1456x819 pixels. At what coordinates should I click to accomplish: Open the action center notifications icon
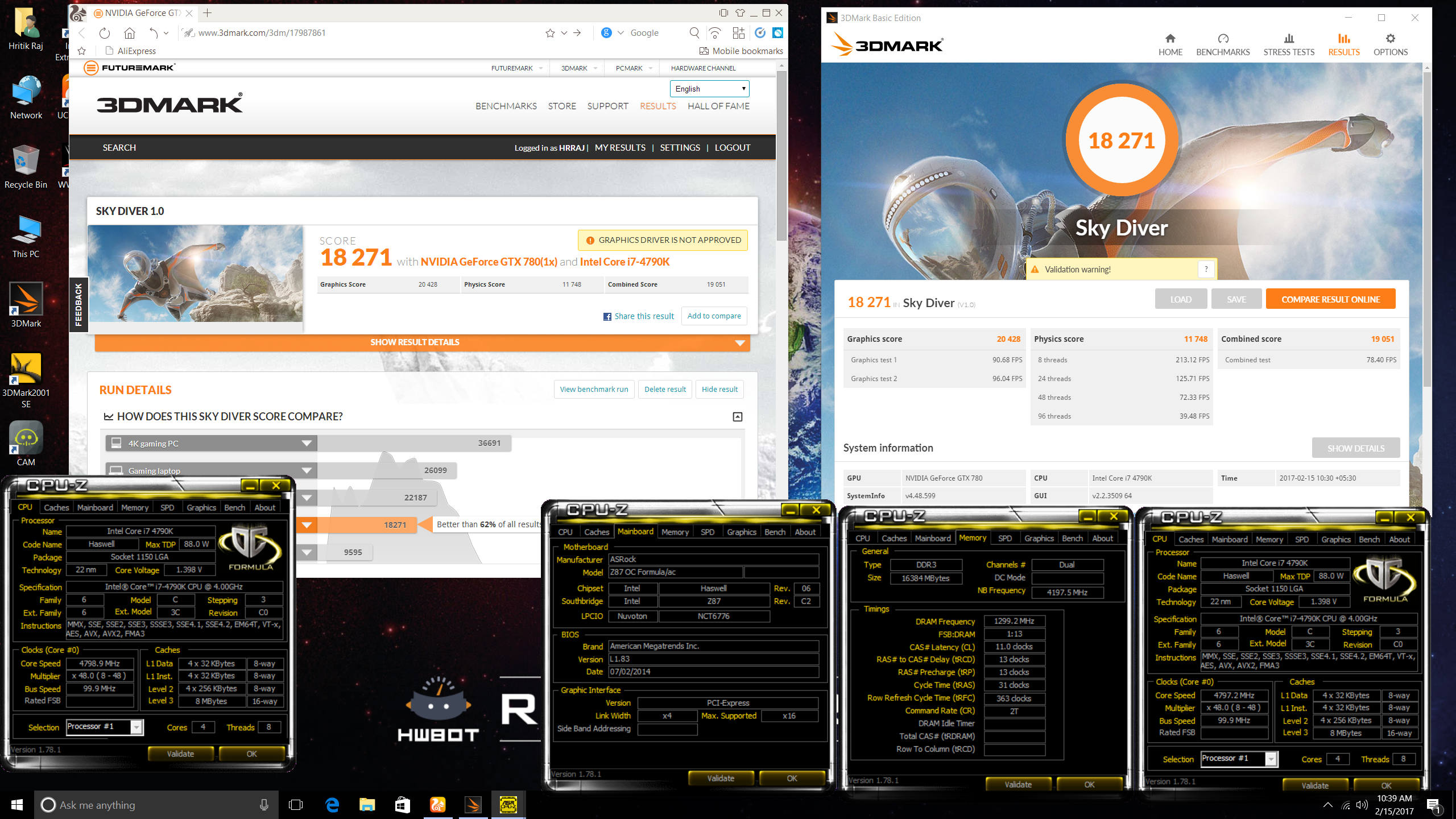coord(1433,805)
